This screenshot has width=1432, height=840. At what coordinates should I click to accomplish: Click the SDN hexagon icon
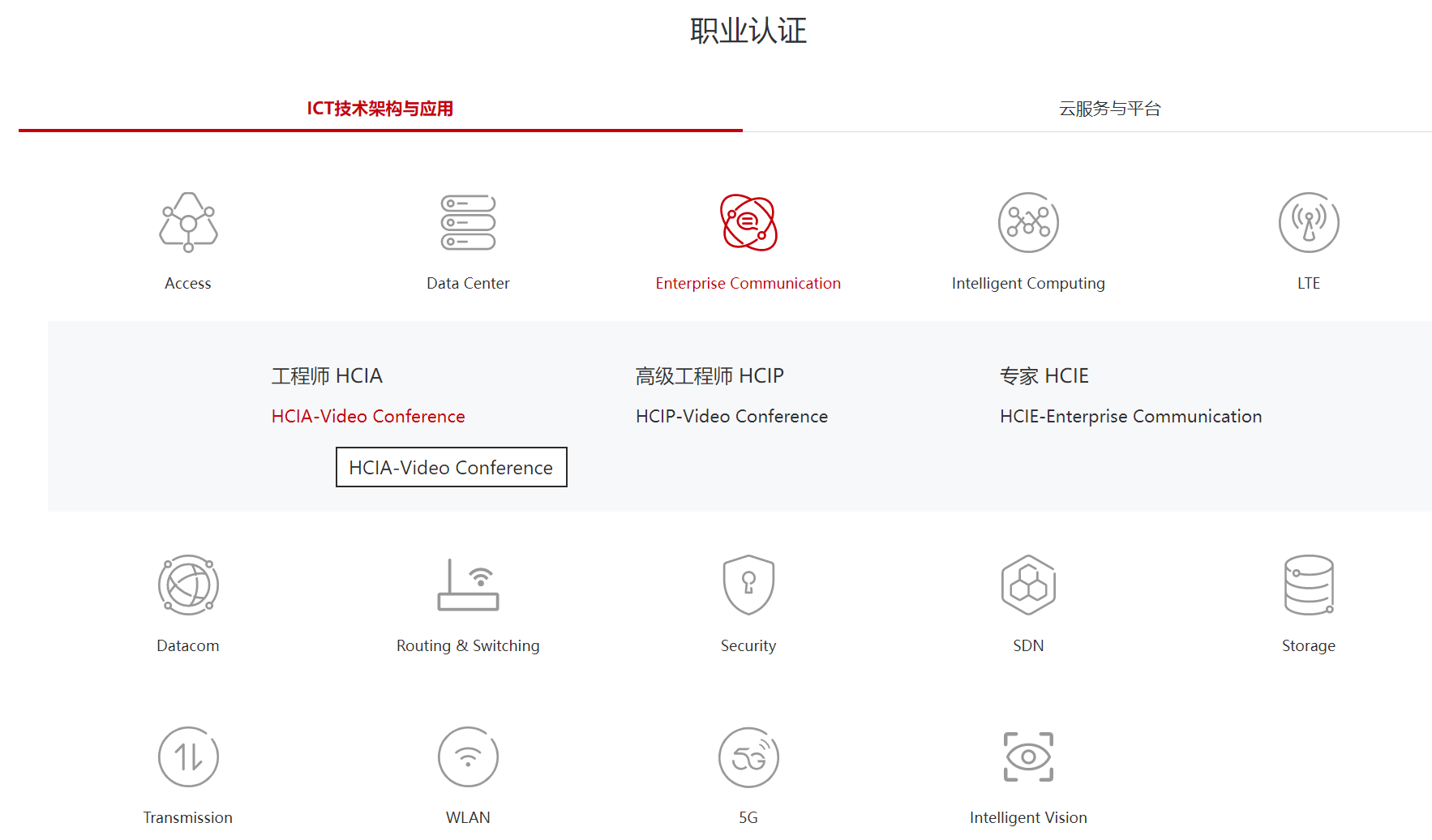pos(1027,585)
